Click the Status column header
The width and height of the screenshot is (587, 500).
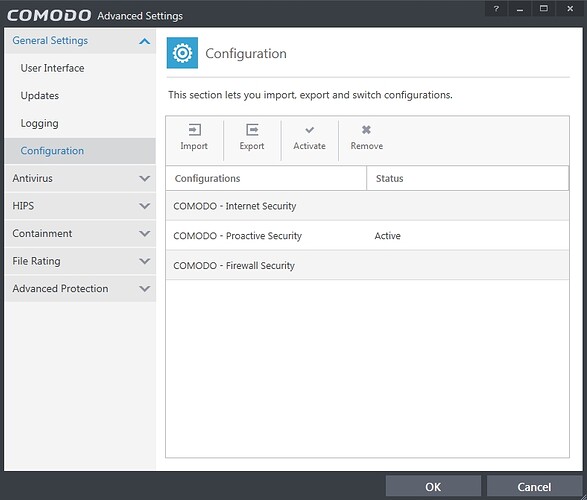[468, 179]
